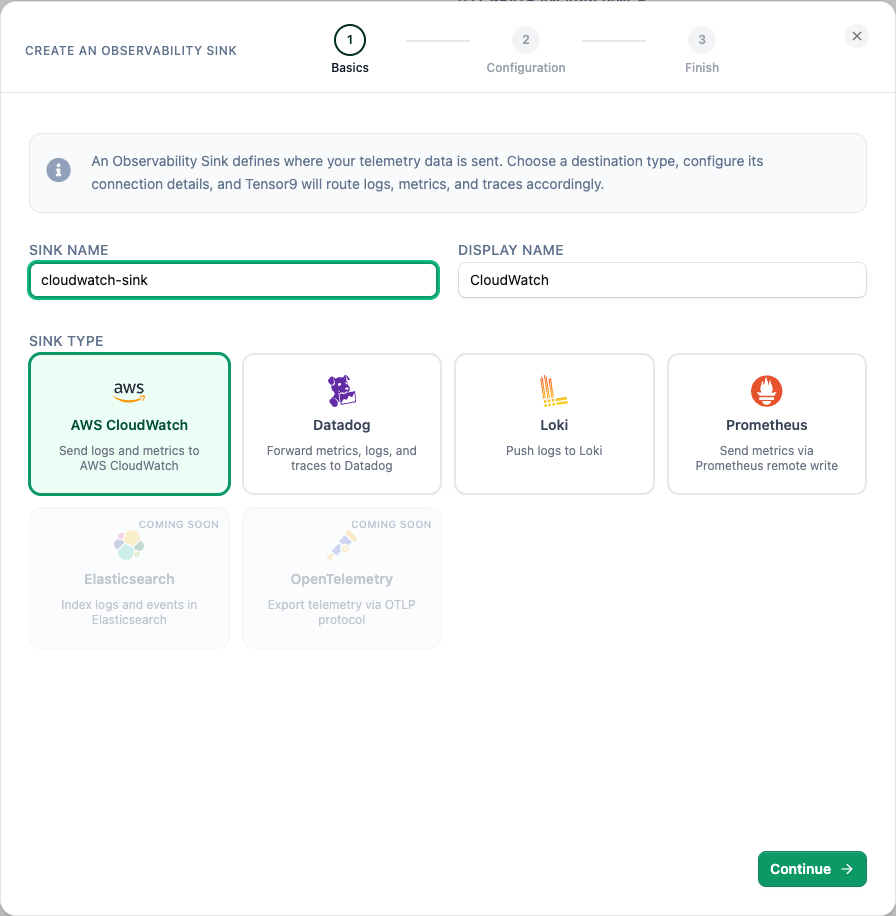Go to step 1 Basics
The height and width of the screenshot is (916, 896).
tap(350, 50)
